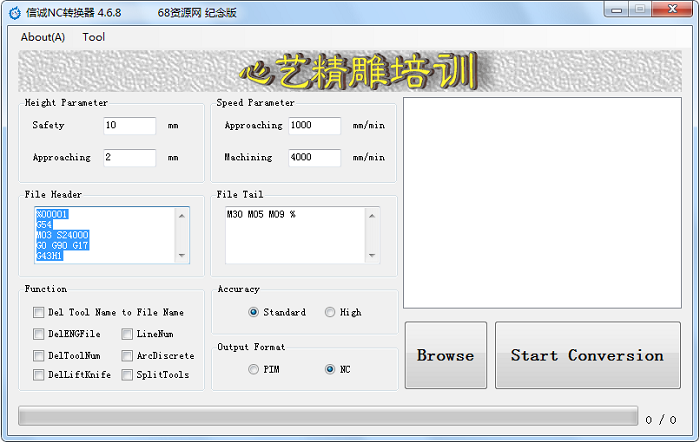
Task: Select PIM output format
Action: 254,370
